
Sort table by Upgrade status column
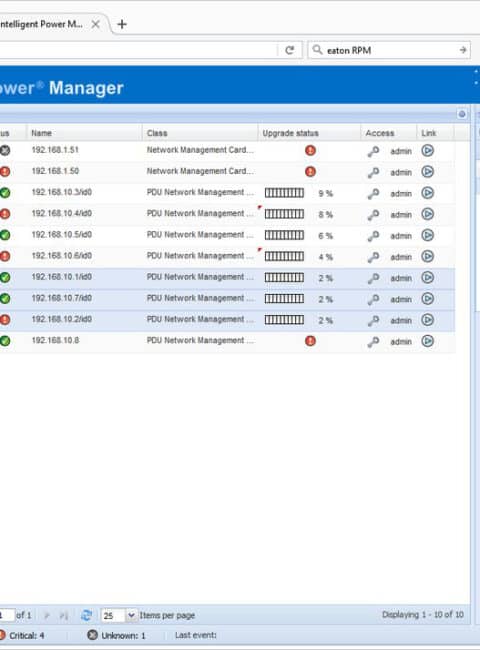309,133
